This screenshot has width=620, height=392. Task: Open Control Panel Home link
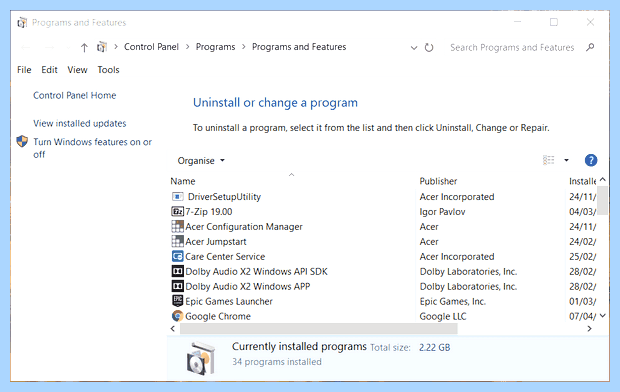(75, 95)
